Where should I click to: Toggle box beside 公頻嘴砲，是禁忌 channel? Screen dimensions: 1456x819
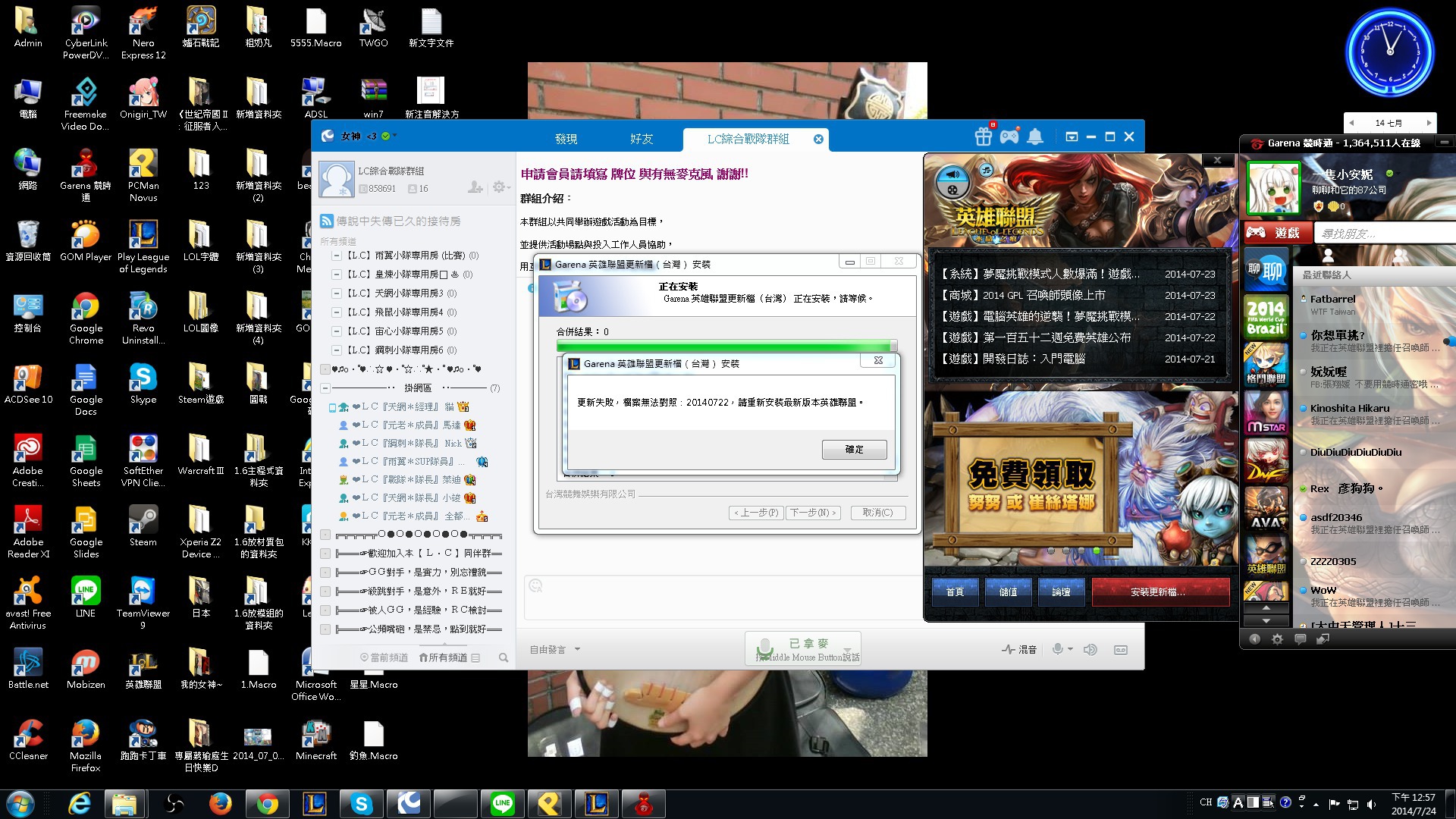click(x=325, y=629)
